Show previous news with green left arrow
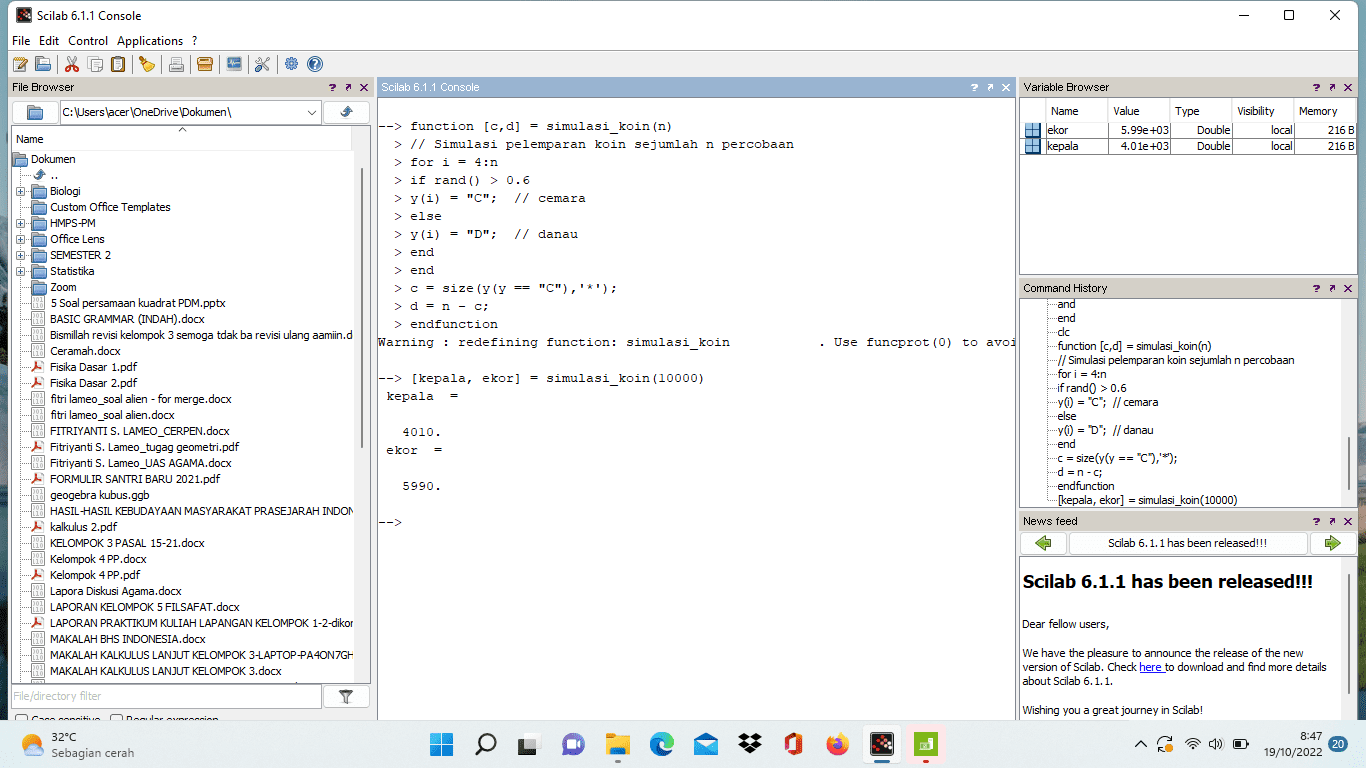Screen dimensions: 1366x768 click(x=1043, y=543)
